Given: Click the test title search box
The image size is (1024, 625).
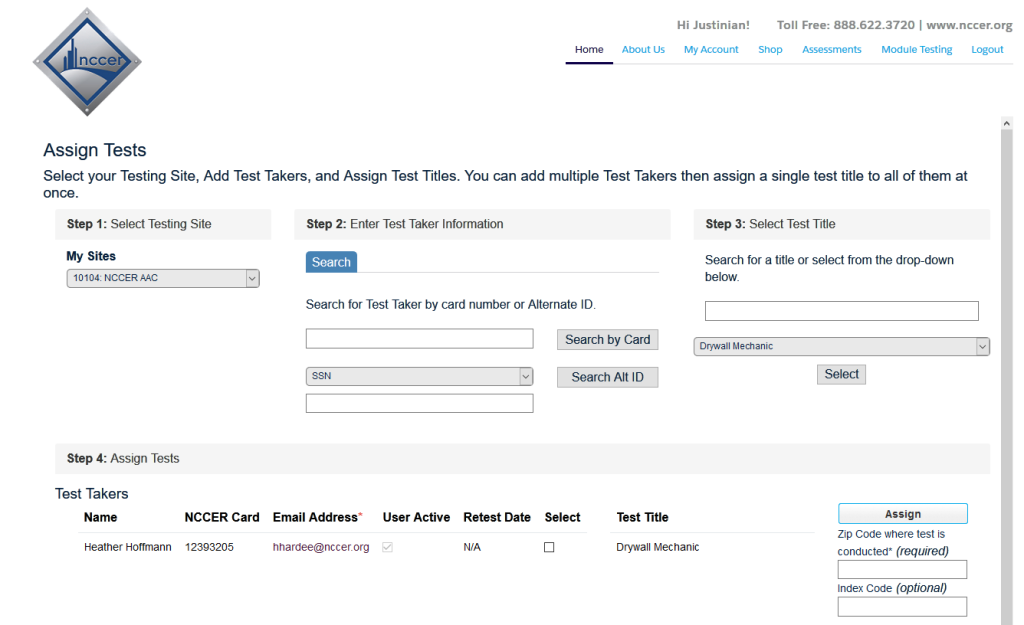Looking at the screenshot, I should [841, 311].
